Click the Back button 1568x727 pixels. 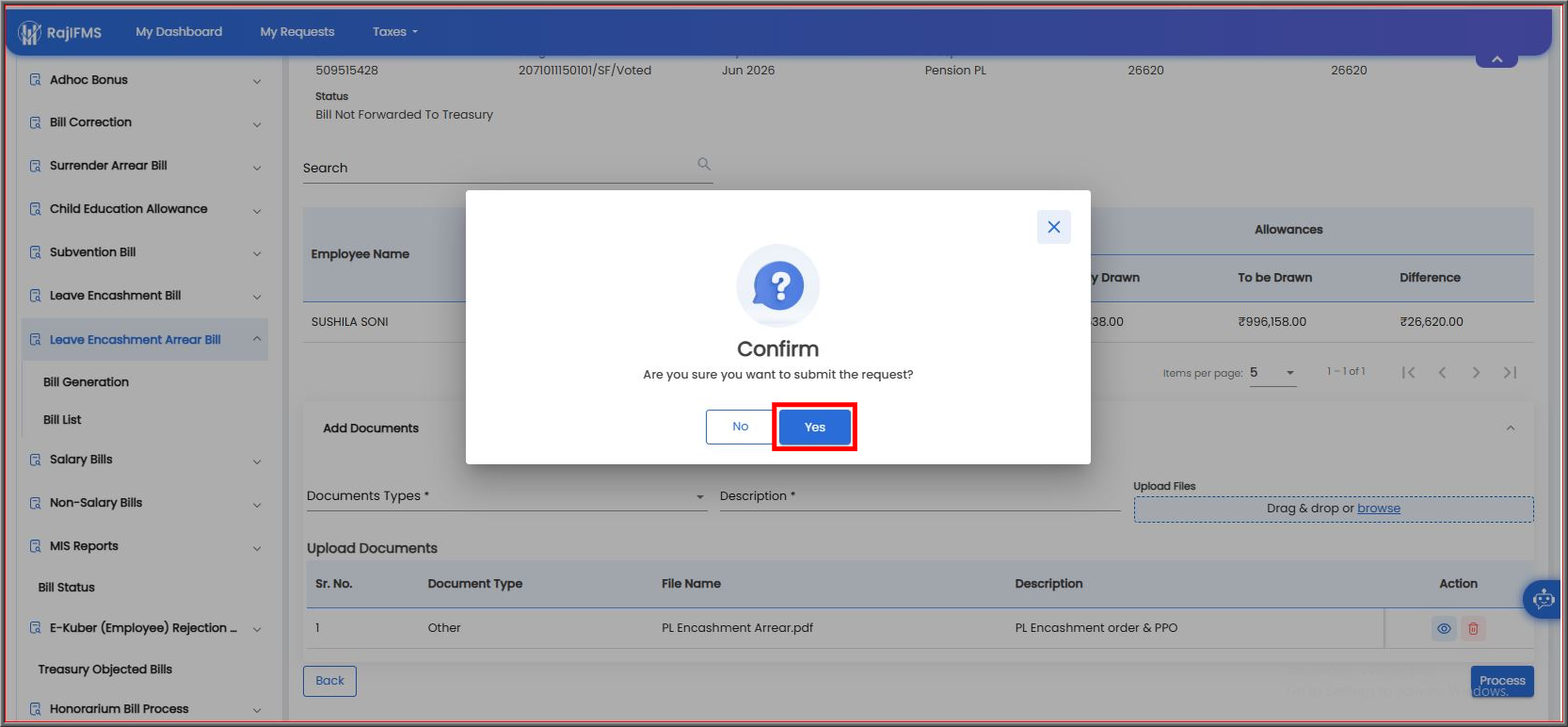pyautogui.click(x=329, y=681)
